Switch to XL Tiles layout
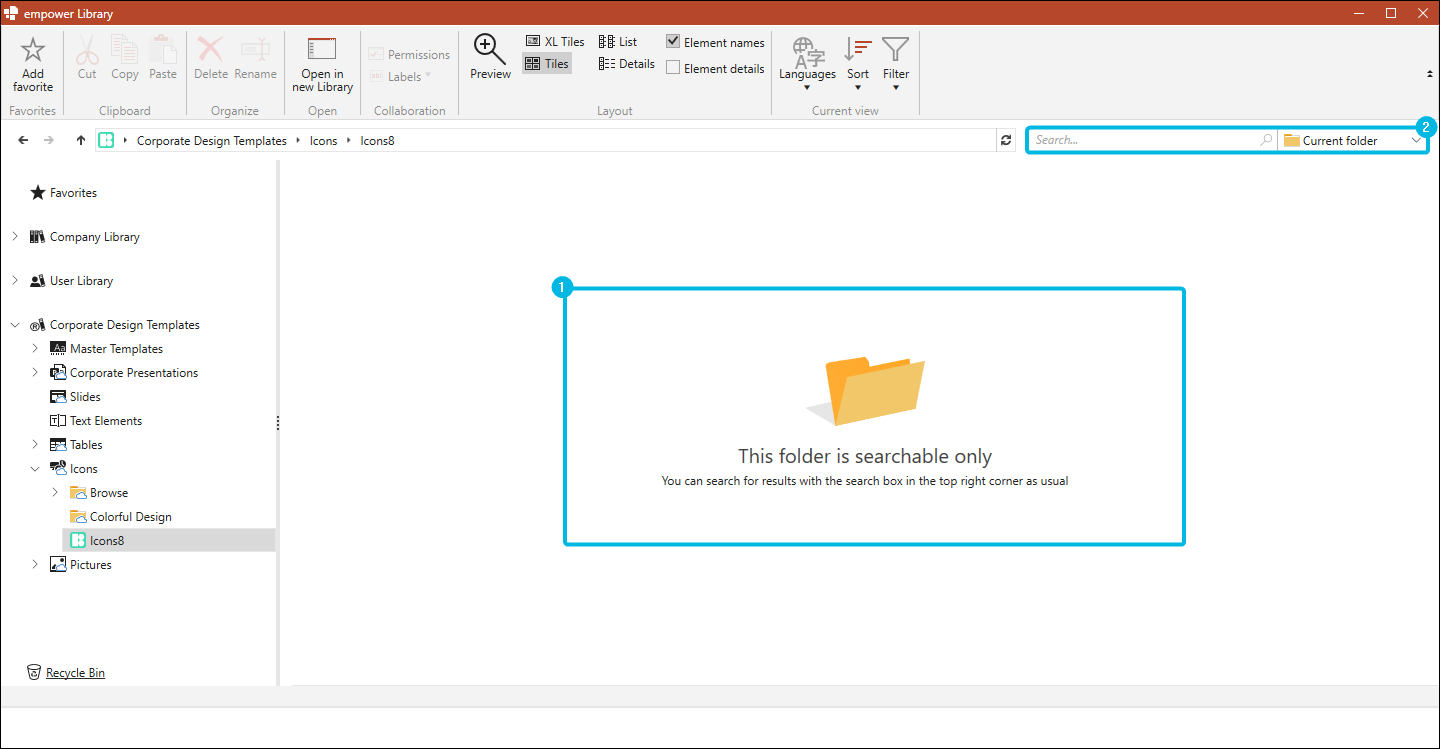 point(555,42)
